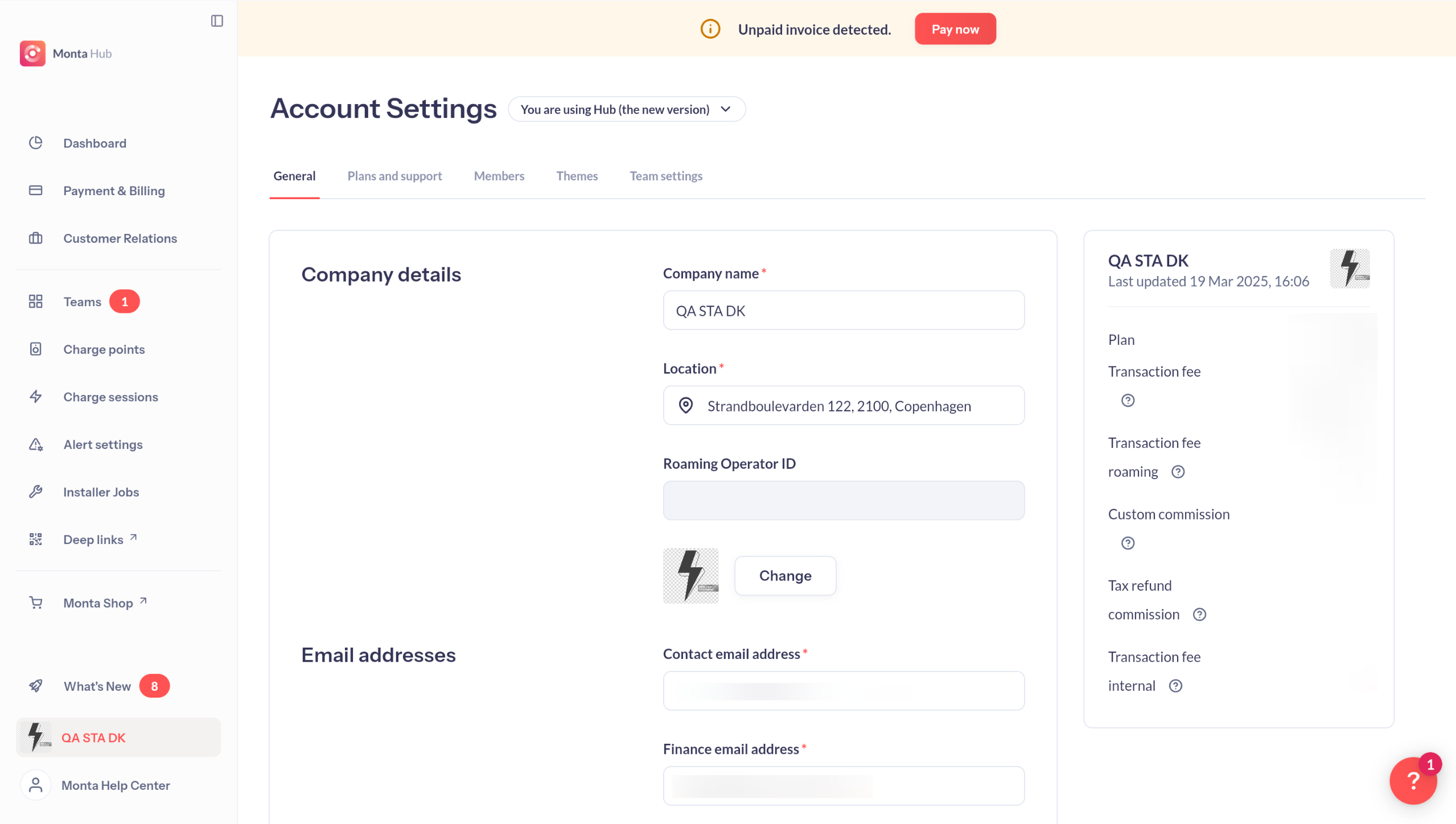Switch to the Plans and support tab

(x=394, y=176)
